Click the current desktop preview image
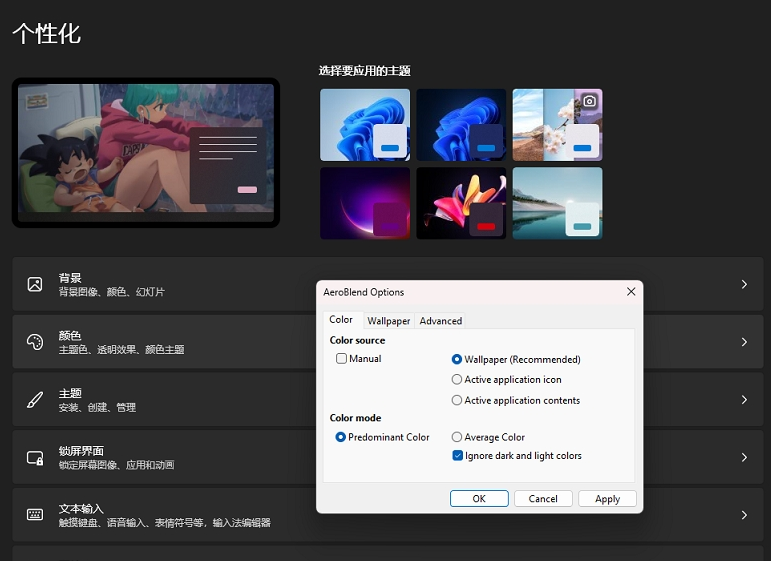The height and width of the screenshot is (561, 771). 146,153
